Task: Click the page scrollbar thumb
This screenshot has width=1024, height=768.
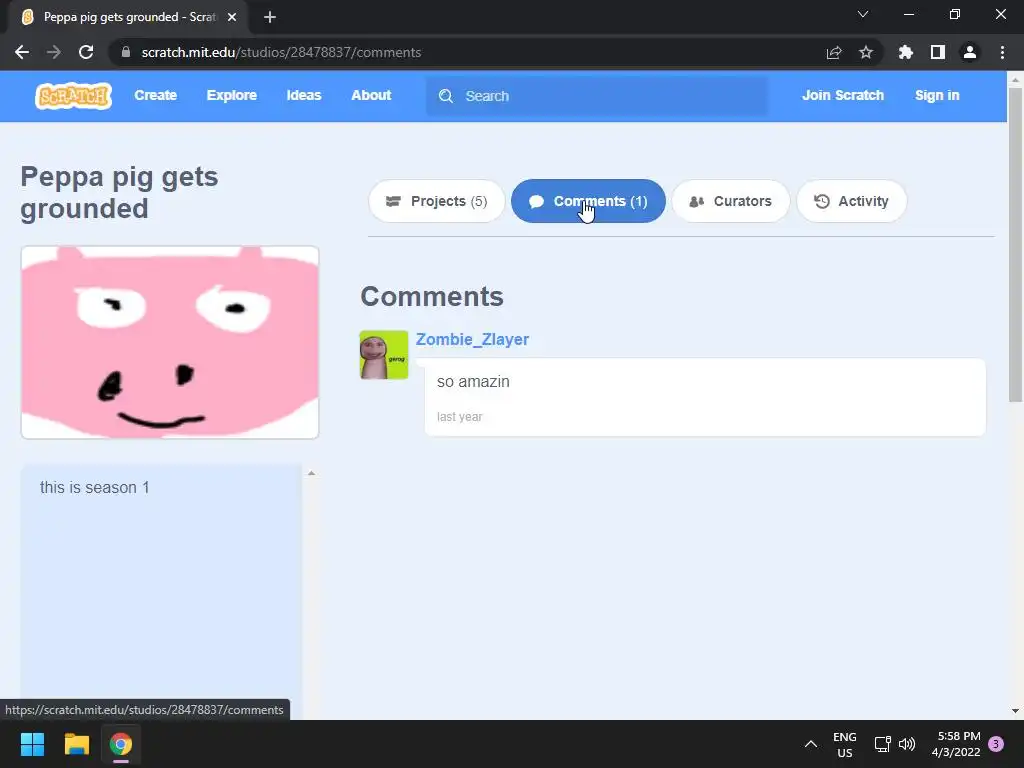Action: tap(1015, 245)
